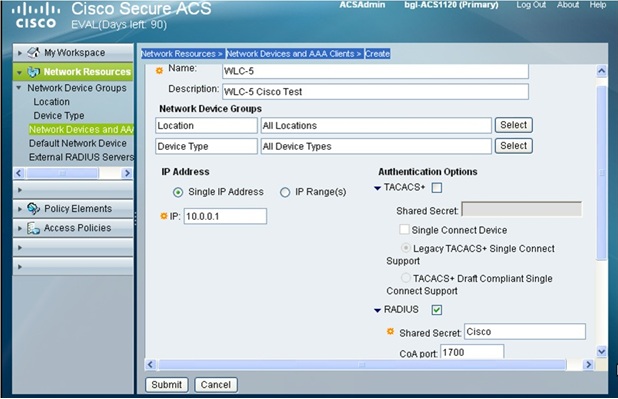Collapse the Network Device Groups tree

[19, 88]
